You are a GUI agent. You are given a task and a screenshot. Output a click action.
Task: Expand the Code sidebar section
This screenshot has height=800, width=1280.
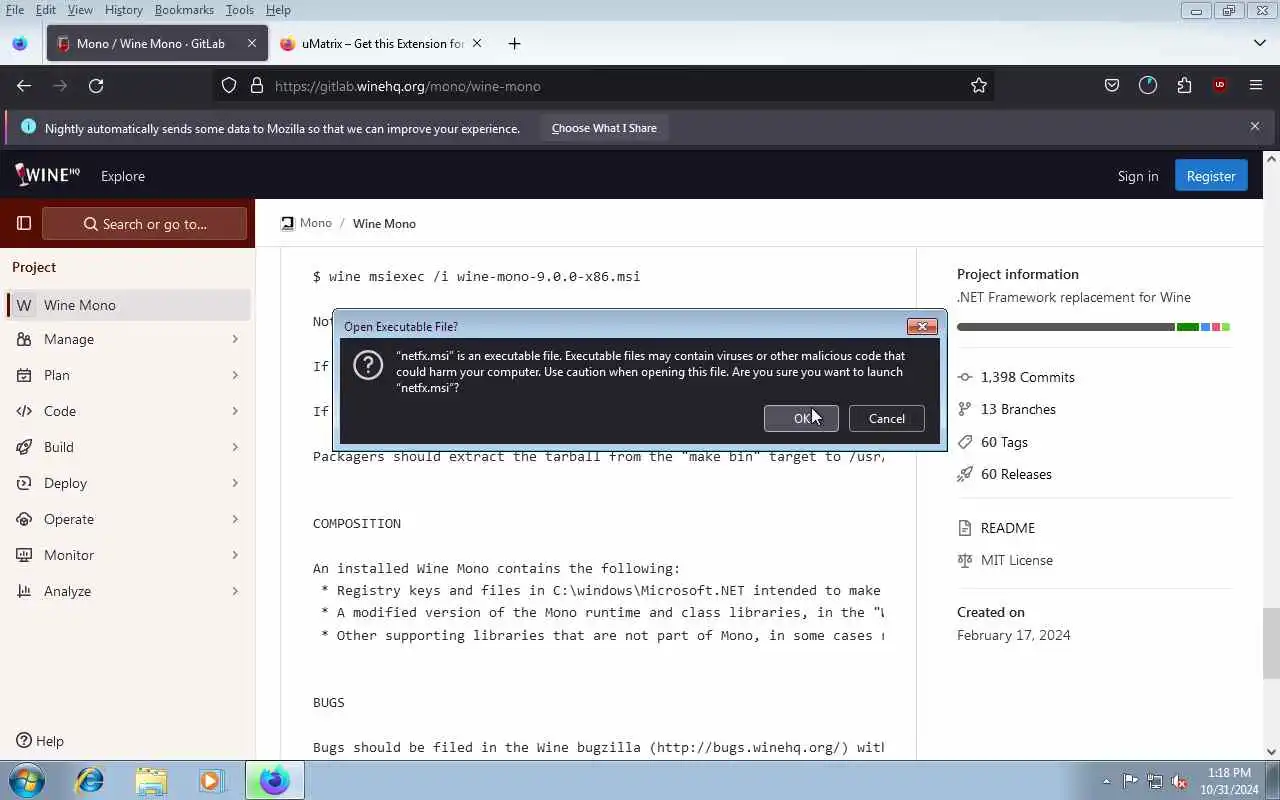(x=128, y=411)
